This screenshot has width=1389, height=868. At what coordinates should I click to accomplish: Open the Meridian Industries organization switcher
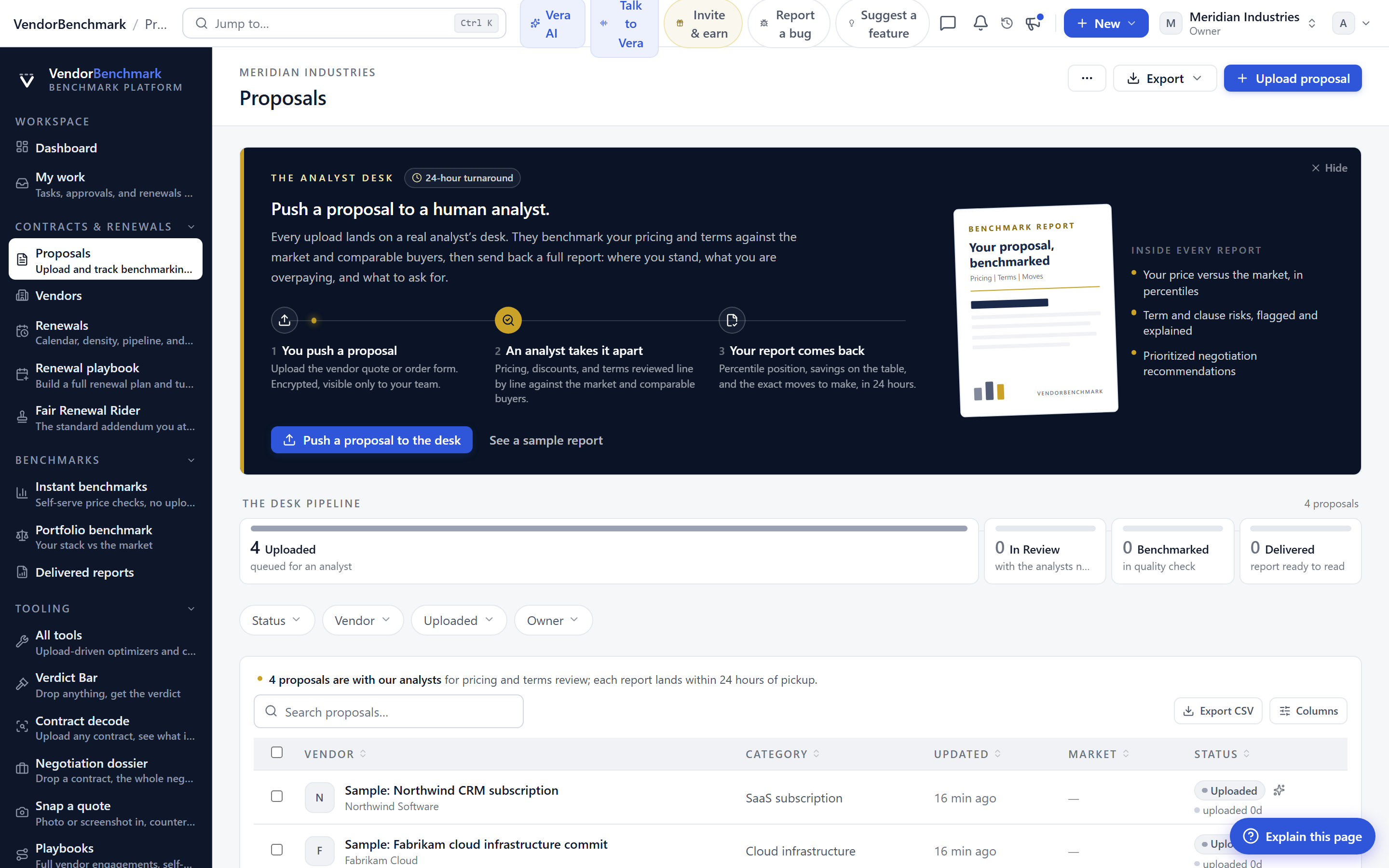1238,23
